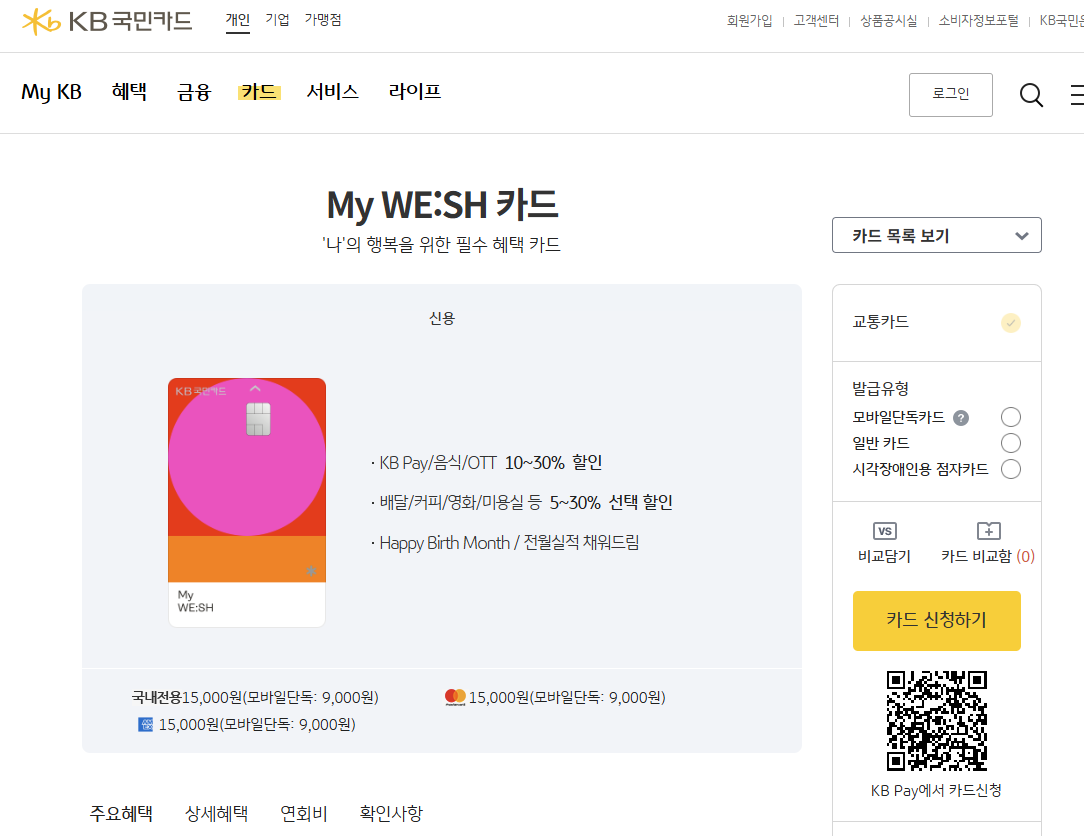Open the 소비자정보포털 link
This screenshot has height=836, width=1084.
click(x=978, y=21)
